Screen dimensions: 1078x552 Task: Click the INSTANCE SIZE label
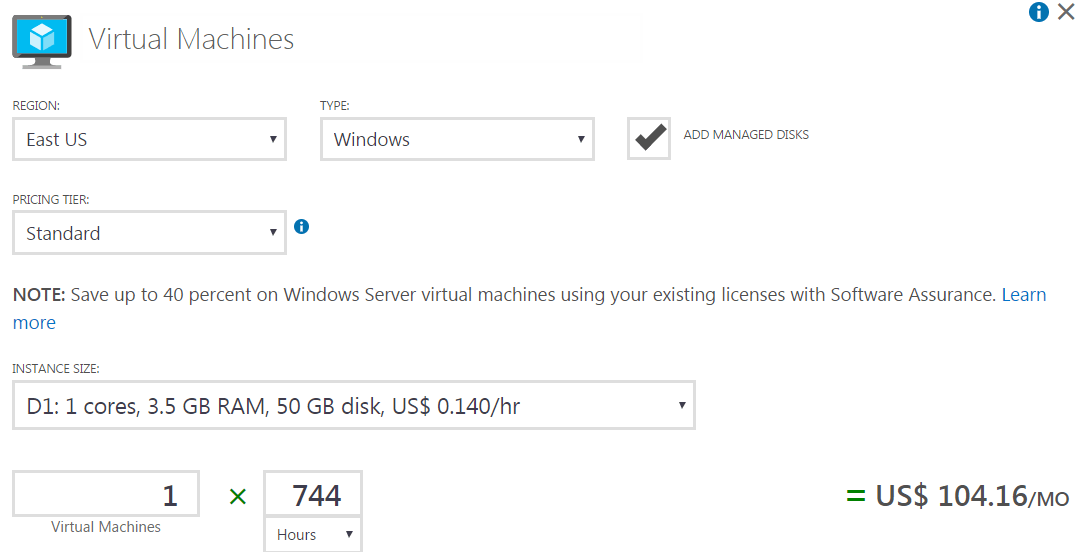coord(56,369)
